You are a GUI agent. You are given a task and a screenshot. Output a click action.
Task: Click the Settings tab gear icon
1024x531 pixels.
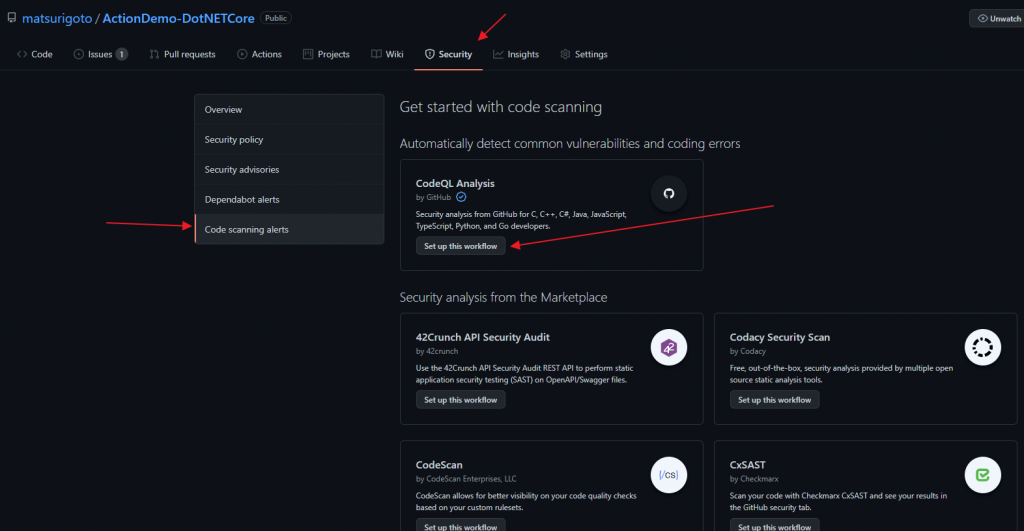click(x=566, y=54)
